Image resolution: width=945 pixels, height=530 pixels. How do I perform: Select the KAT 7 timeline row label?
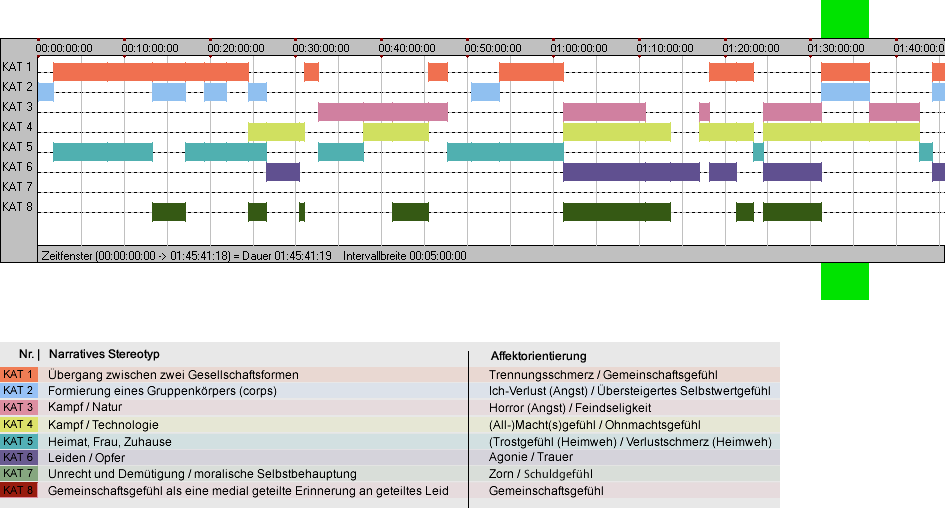[17, 187]
